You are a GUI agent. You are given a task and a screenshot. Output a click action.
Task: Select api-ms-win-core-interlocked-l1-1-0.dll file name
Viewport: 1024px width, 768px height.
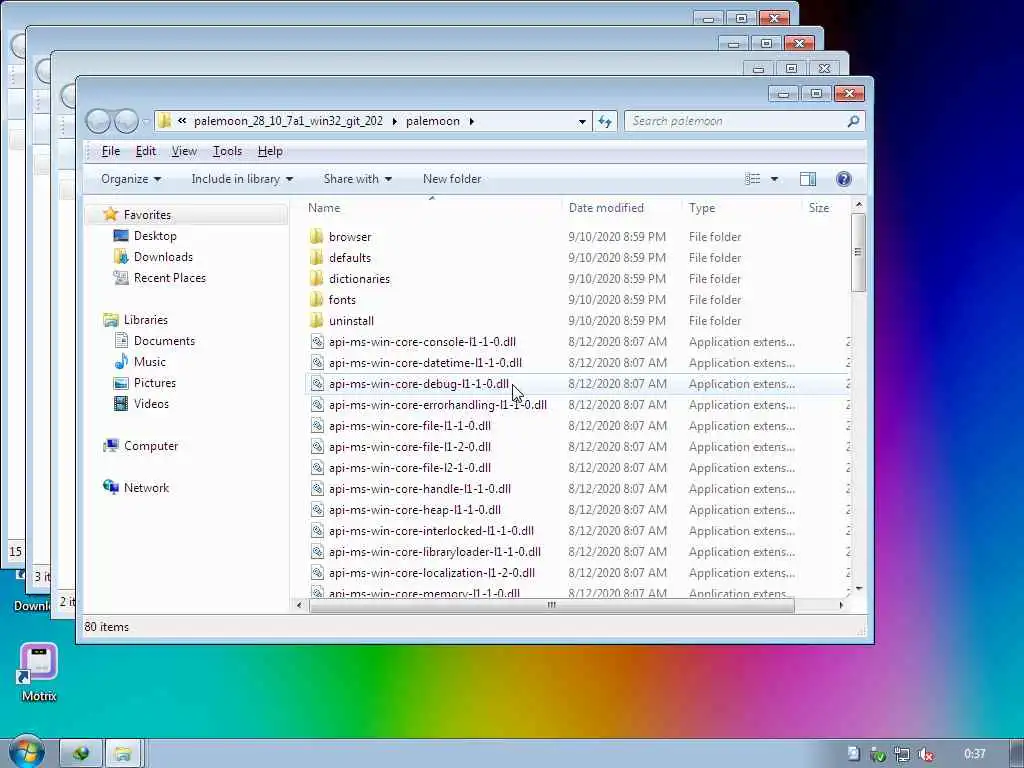coord(431,530)
